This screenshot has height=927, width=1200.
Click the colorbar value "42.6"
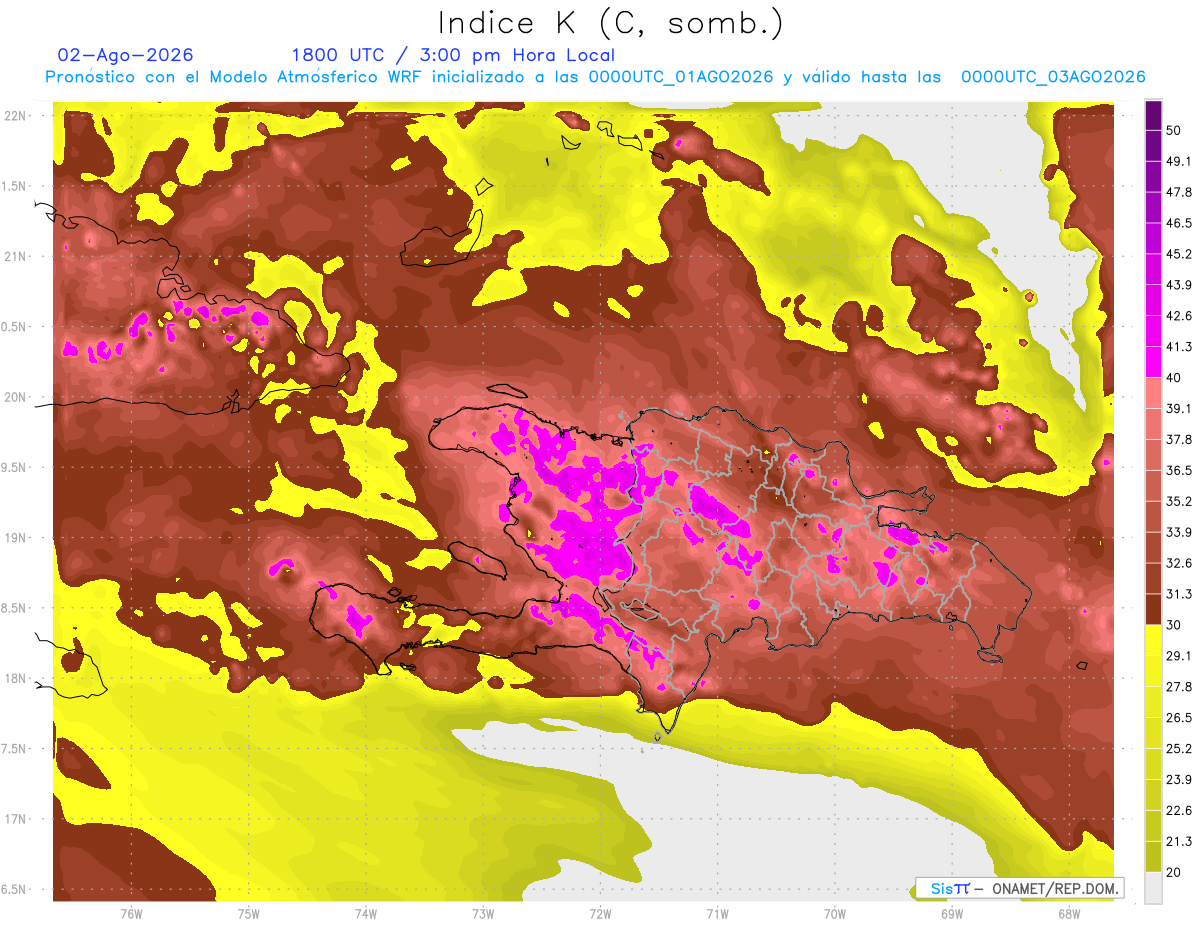coord(1179,316)
